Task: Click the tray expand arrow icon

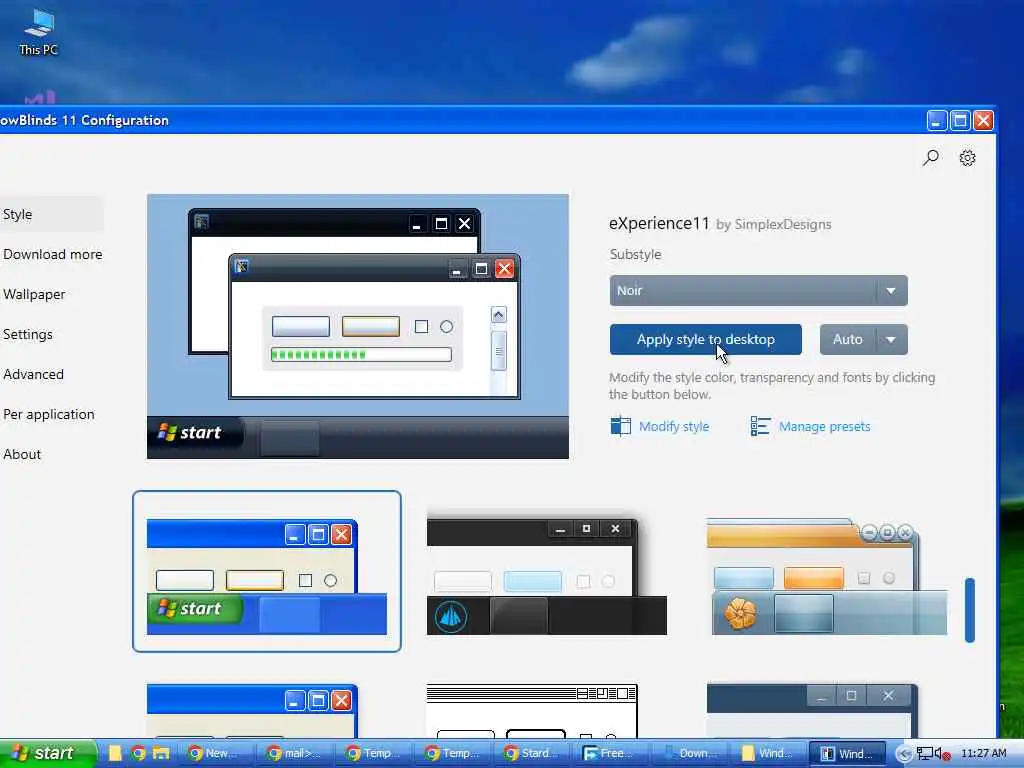Action: click(904, 754)
